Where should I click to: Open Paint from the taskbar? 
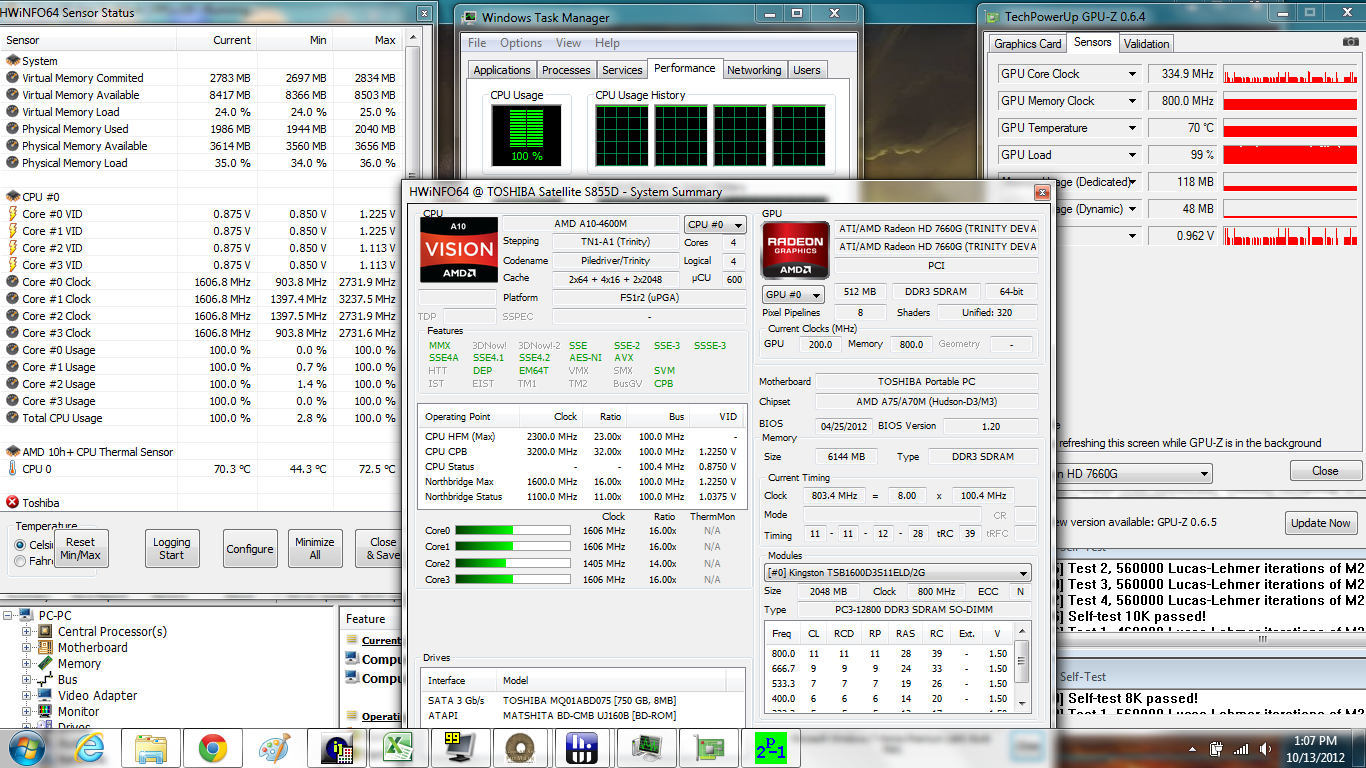(x=274, y=747)
